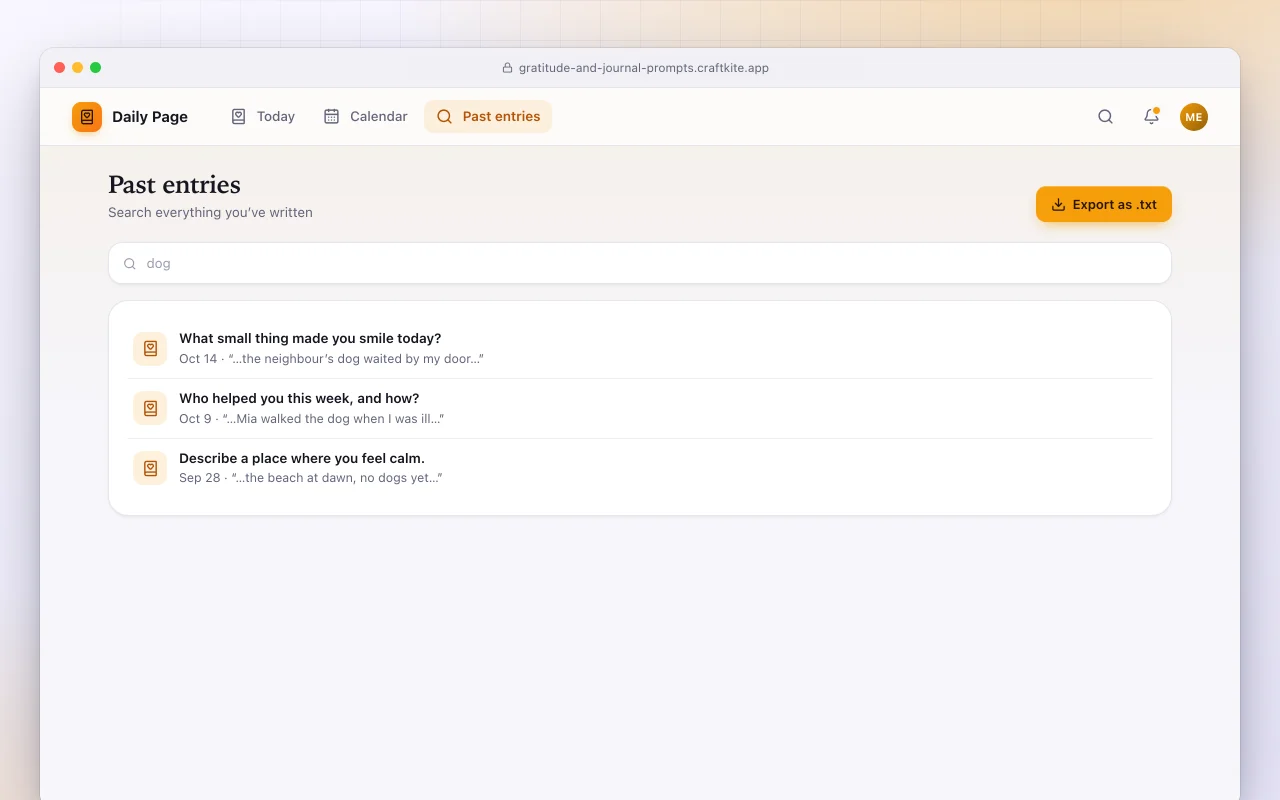Switch to the Calendar tab

[x=365, y=117]
